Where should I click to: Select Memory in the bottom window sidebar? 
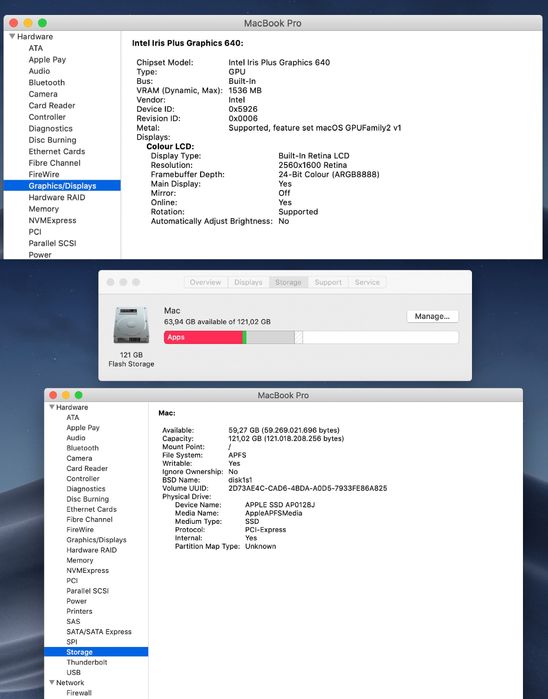pos(80,560)
